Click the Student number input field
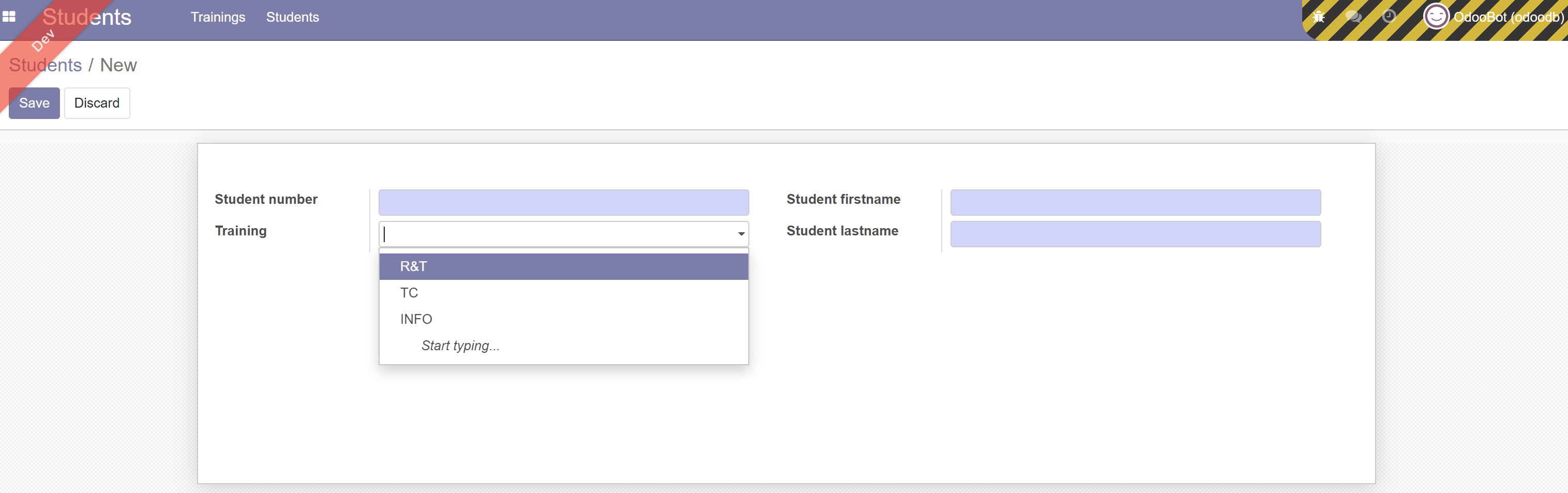 [563, 202]
